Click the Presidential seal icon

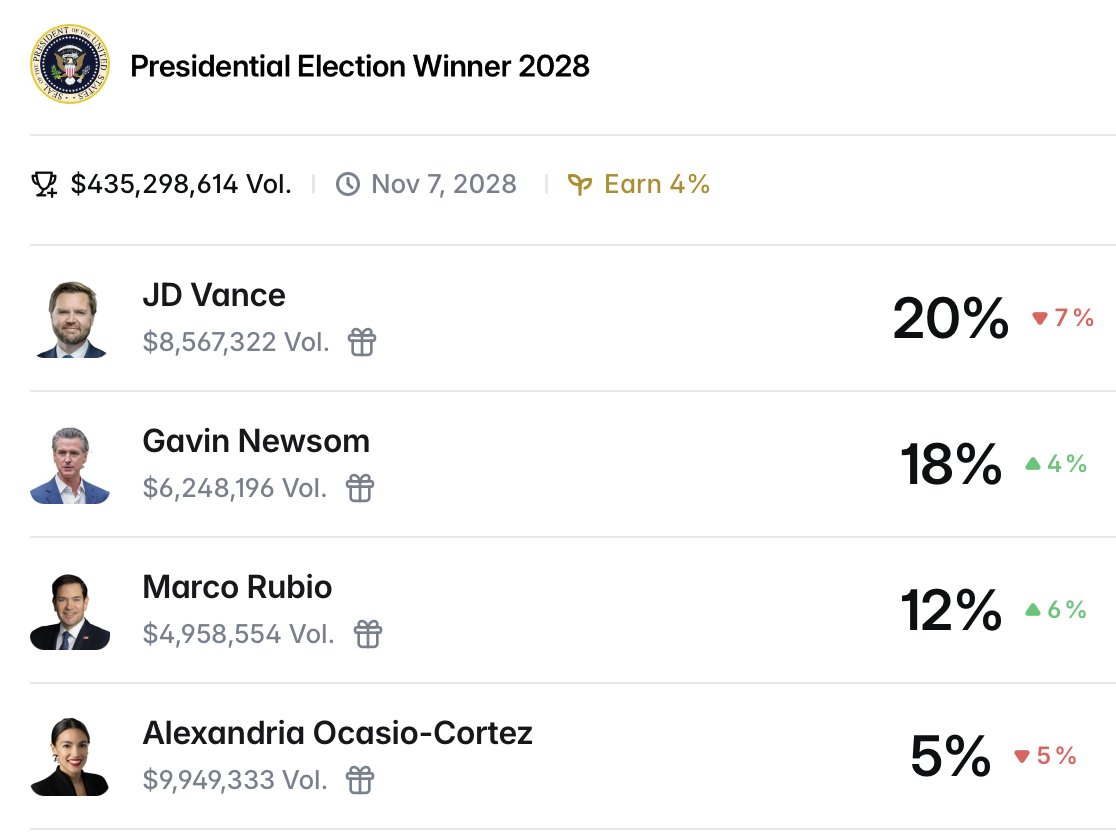pyautogui.click(x=70, y=64)
